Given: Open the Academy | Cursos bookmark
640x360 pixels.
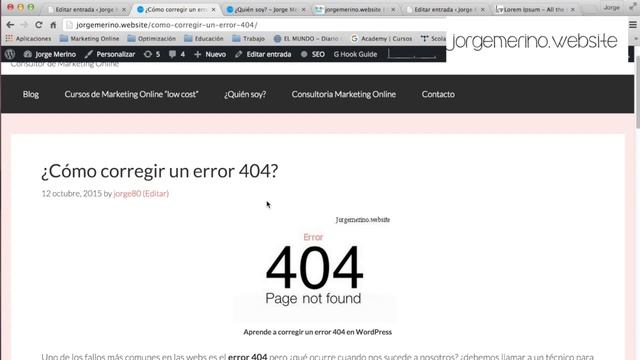Looking at the screenshot, I should click(382, 38).
